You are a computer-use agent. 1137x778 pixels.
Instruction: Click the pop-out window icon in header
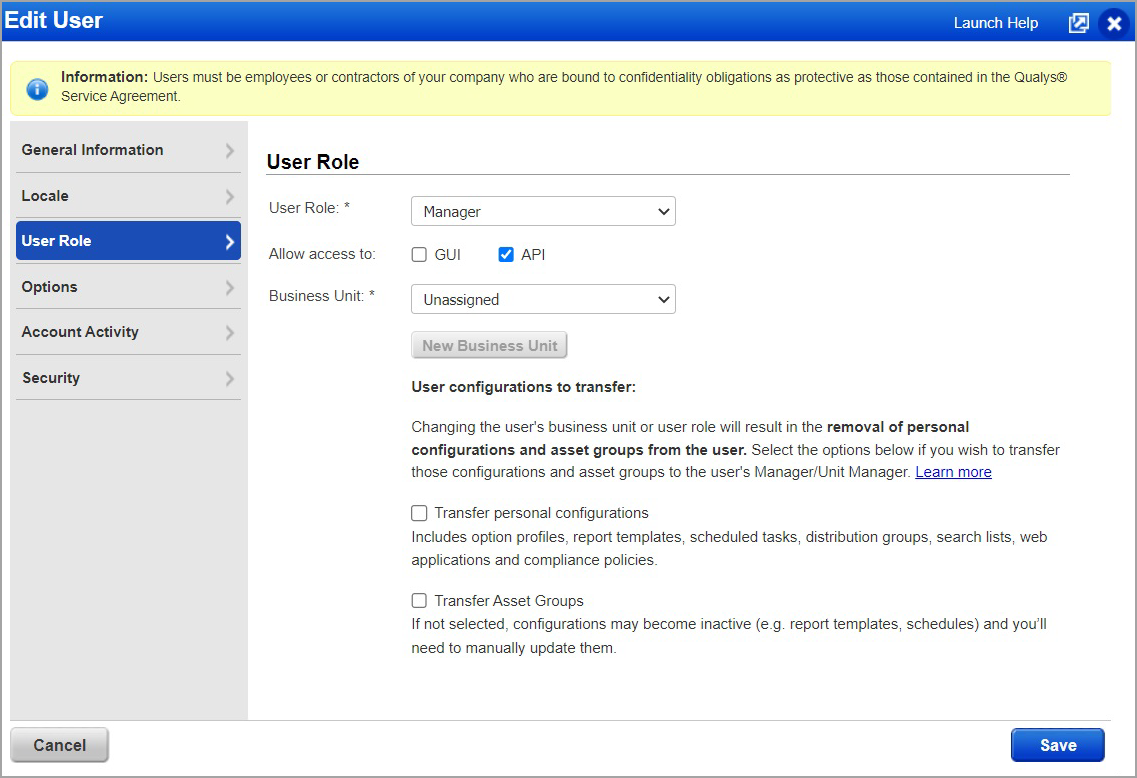coord(1078,23)
